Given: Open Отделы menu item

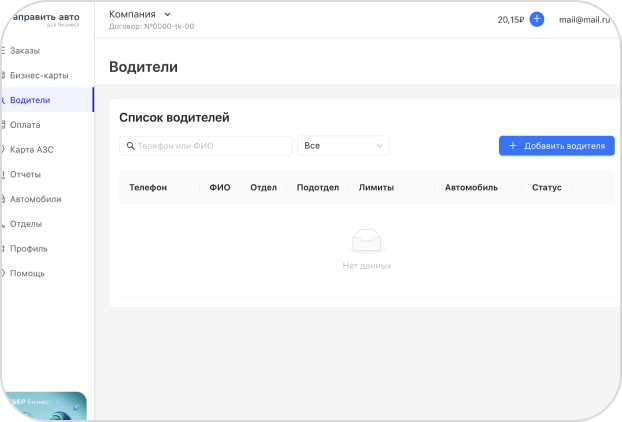Looking at the screenshot, I should point(26,224).
